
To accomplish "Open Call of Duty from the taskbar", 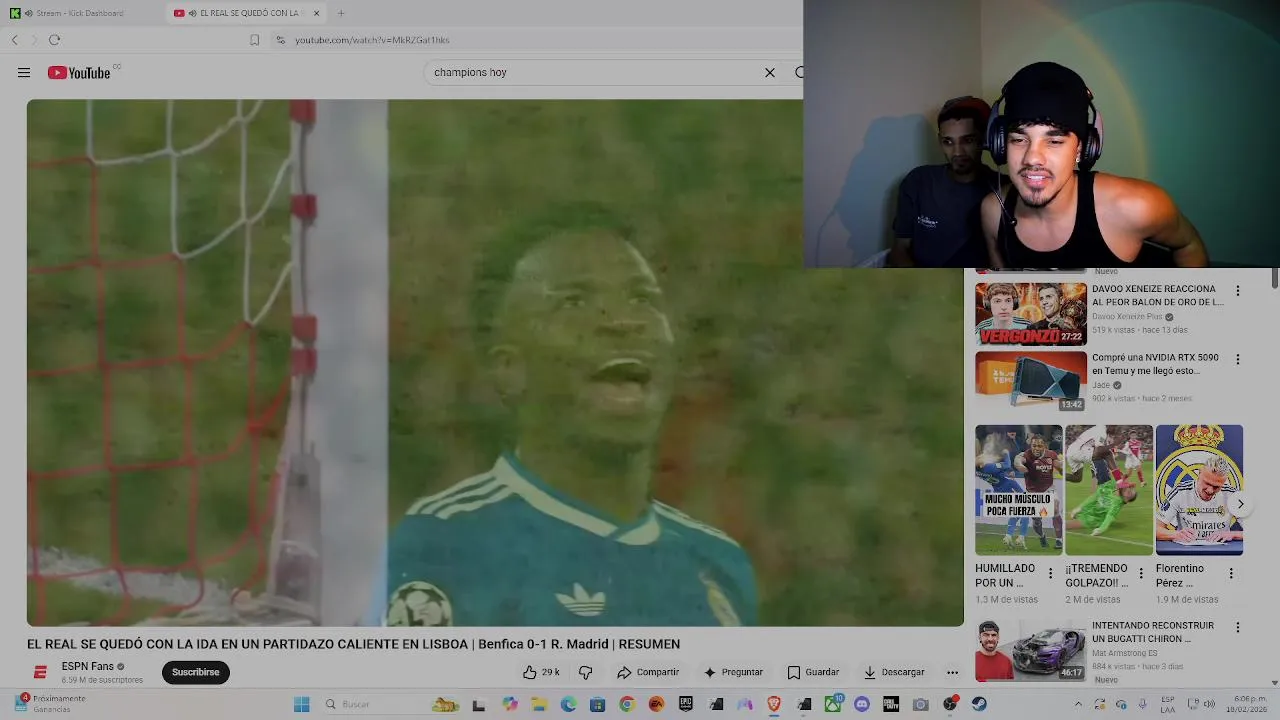I will point(891,704).
